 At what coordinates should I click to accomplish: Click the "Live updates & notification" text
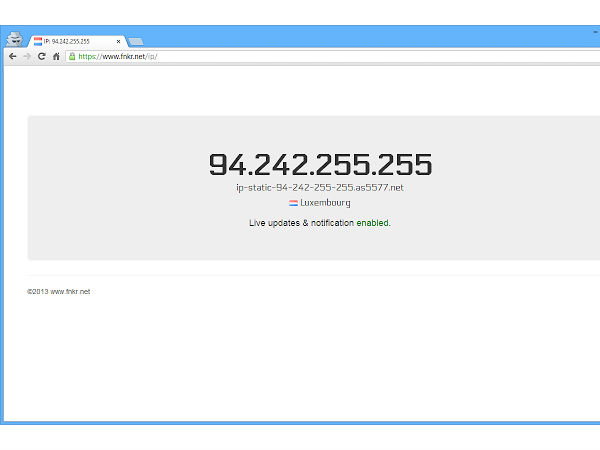tap(301, 223)
